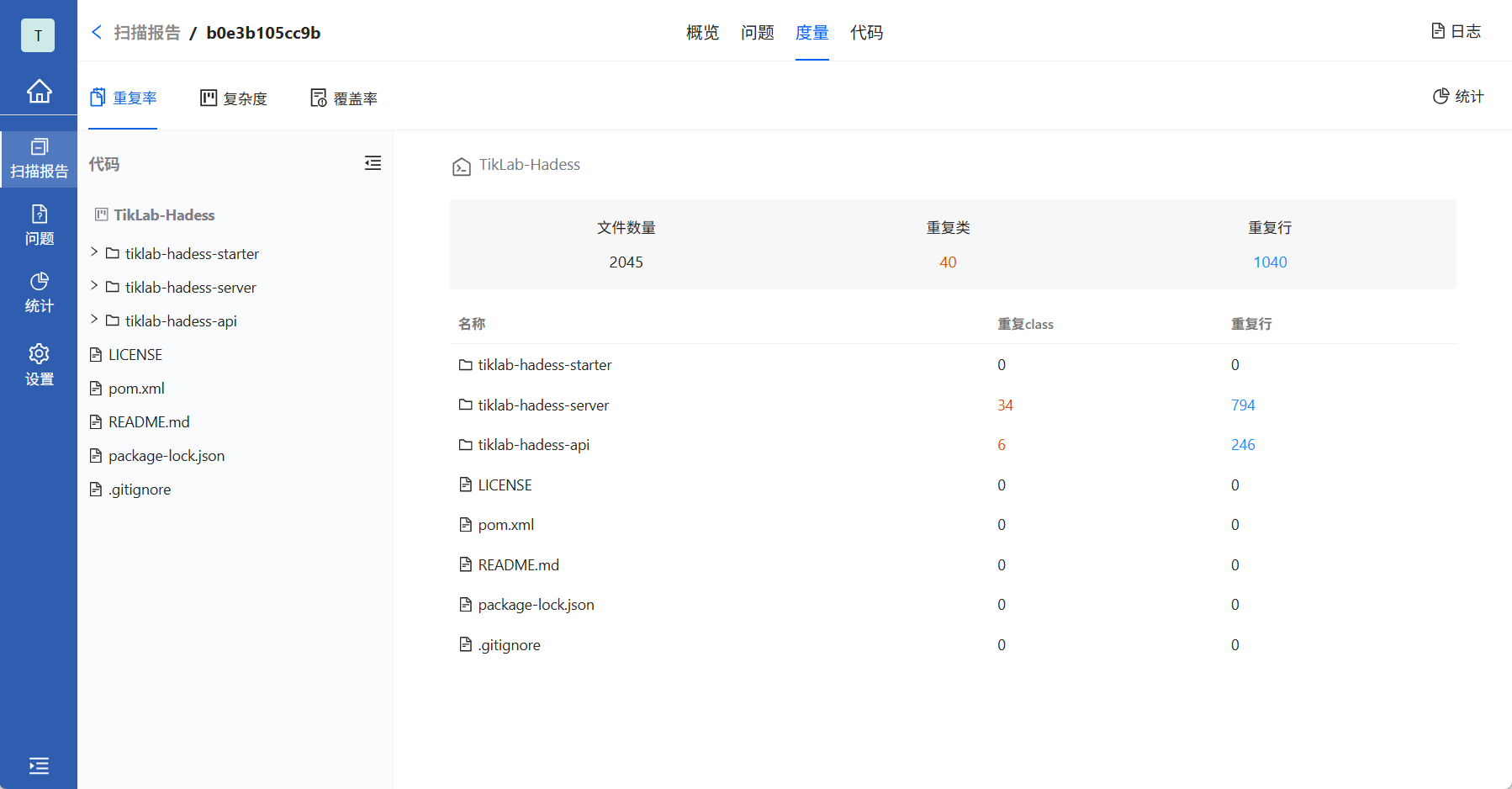Open tiklab-hadess-starter in the table
1512x789 pixels.
coord(535,365)
